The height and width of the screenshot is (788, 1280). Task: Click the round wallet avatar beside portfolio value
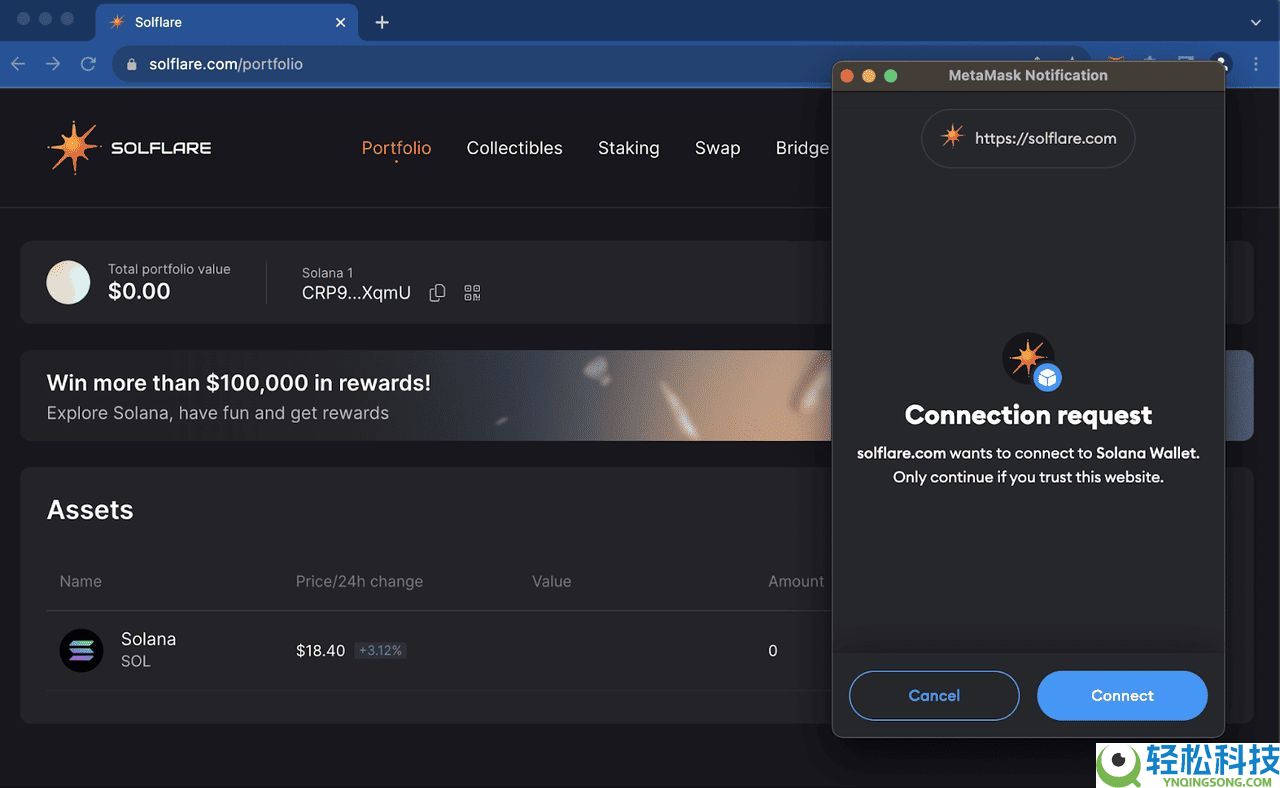68,282
